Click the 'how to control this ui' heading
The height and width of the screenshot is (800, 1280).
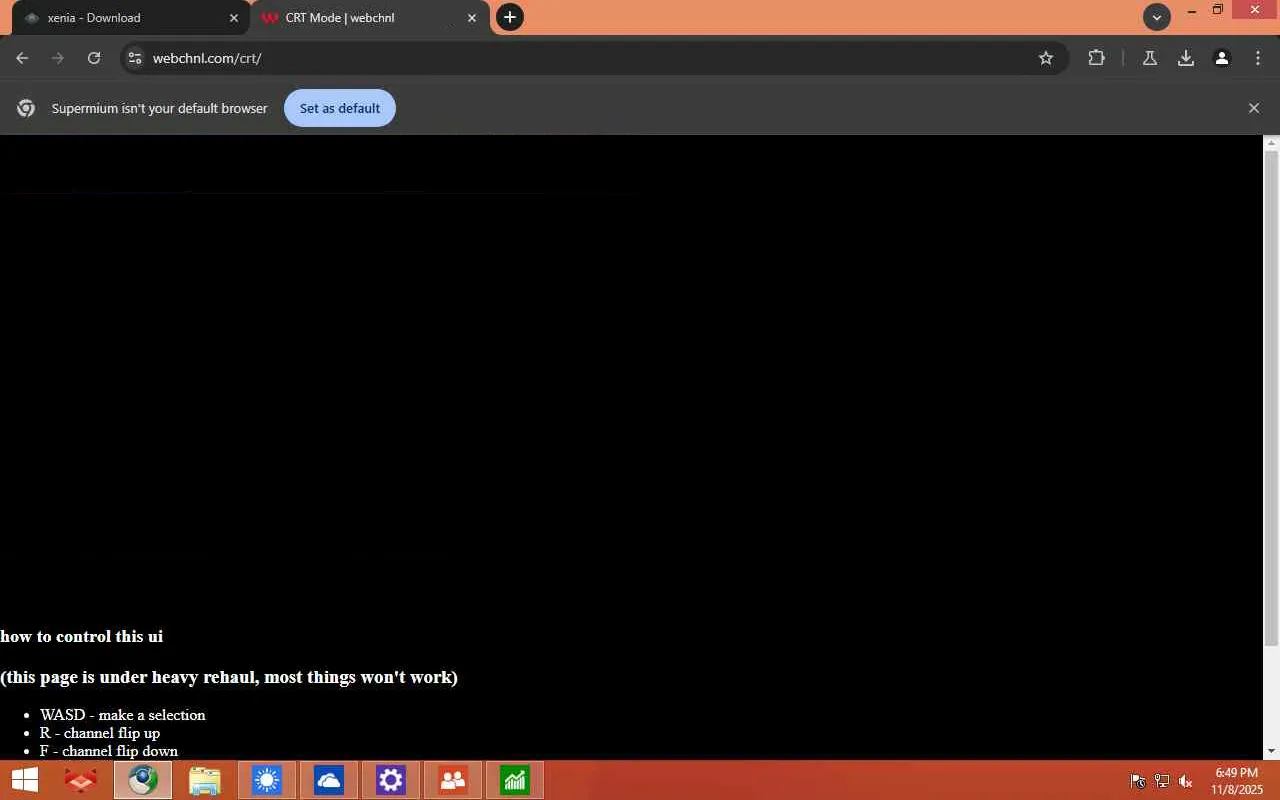point(81,636)
